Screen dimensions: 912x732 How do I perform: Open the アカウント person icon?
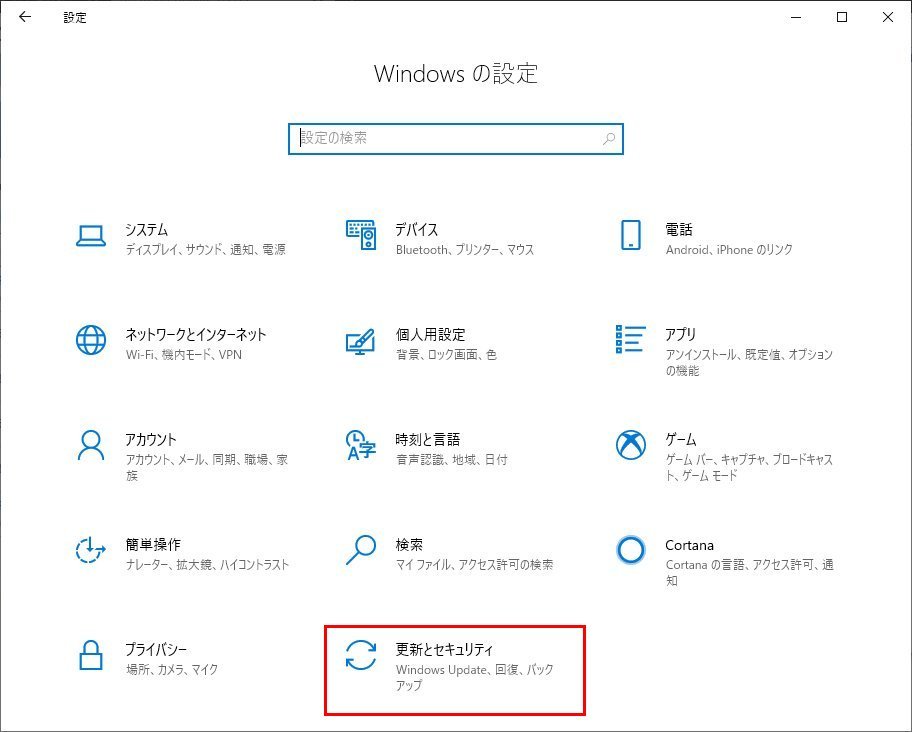coord(91,445)
